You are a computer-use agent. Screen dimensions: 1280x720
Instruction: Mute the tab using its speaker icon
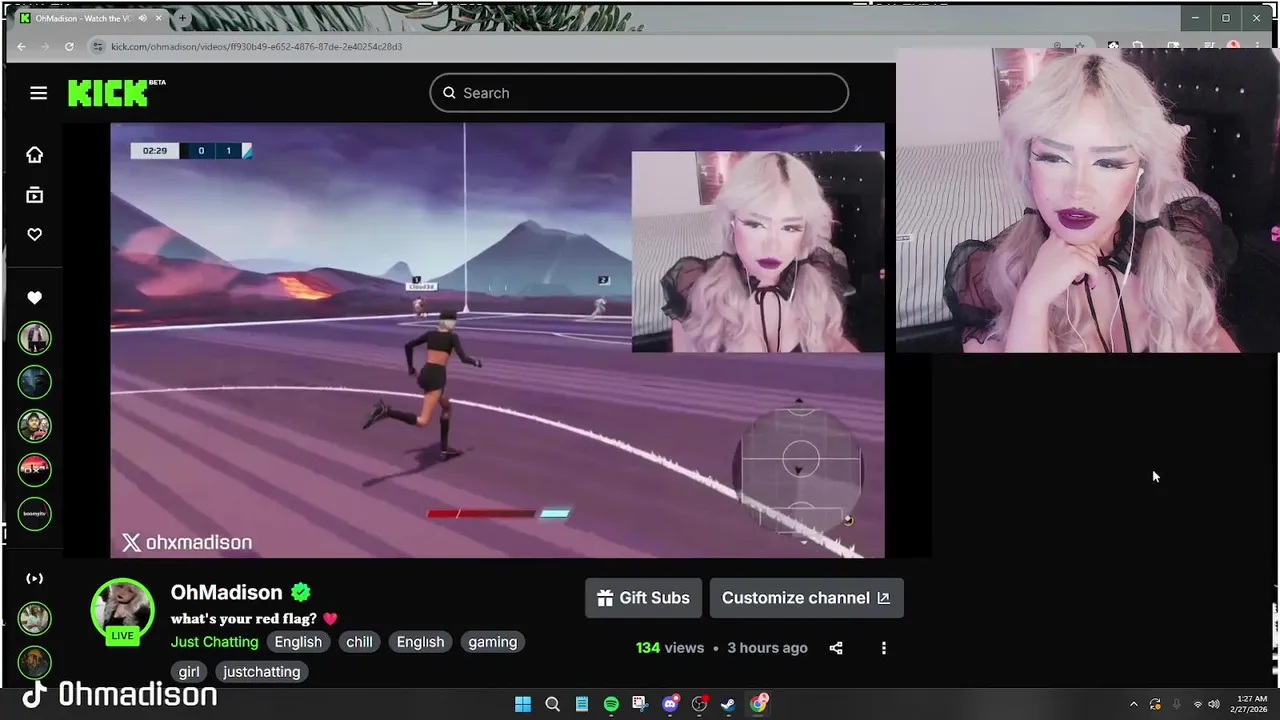[142, 18]
